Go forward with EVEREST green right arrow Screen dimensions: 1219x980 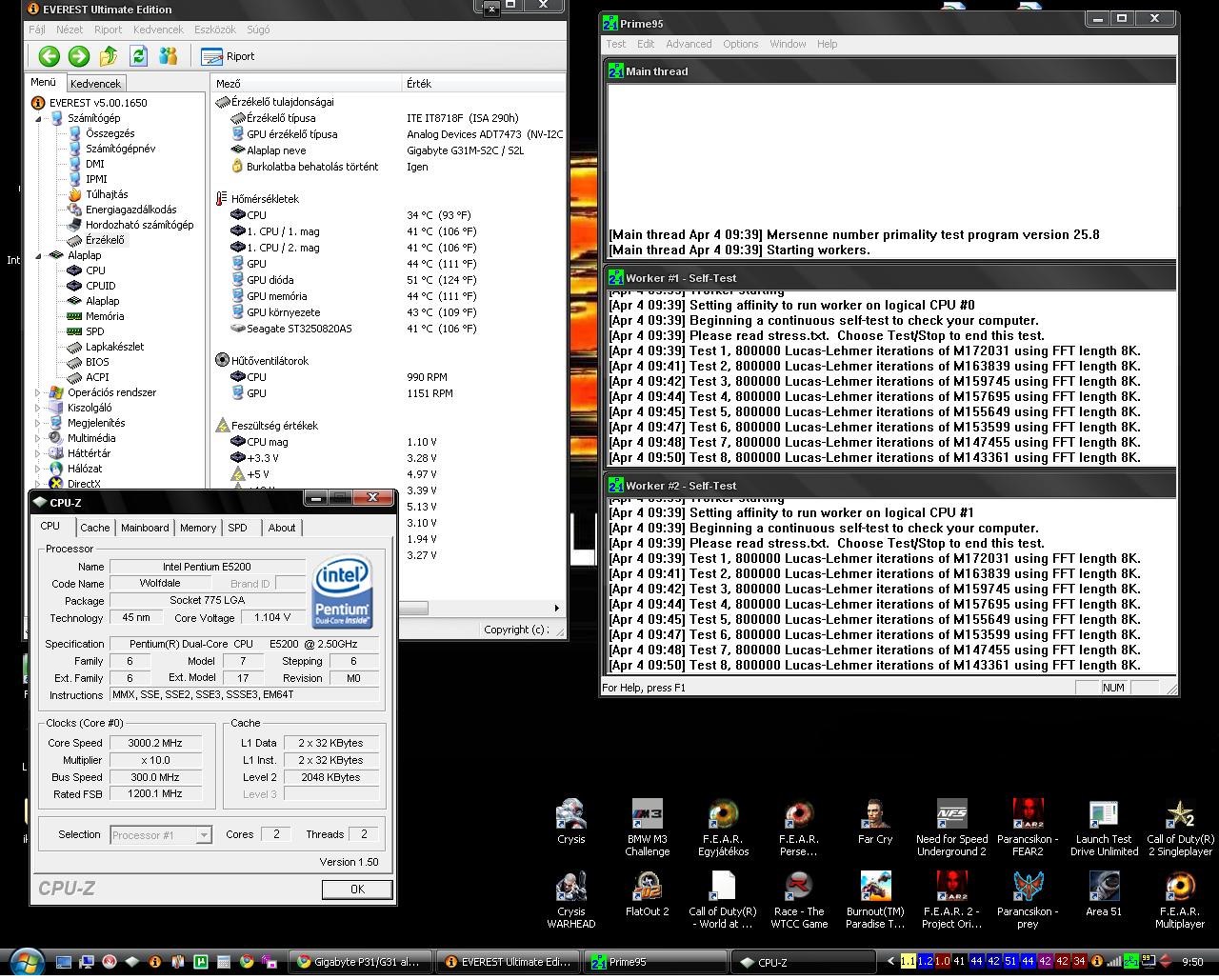click(x=79, y=56)
